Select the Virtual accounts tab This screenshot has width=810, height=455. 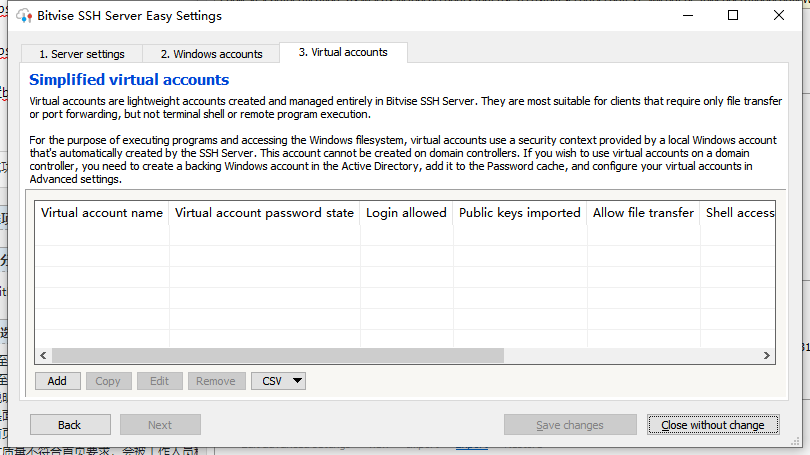(343, 52)
